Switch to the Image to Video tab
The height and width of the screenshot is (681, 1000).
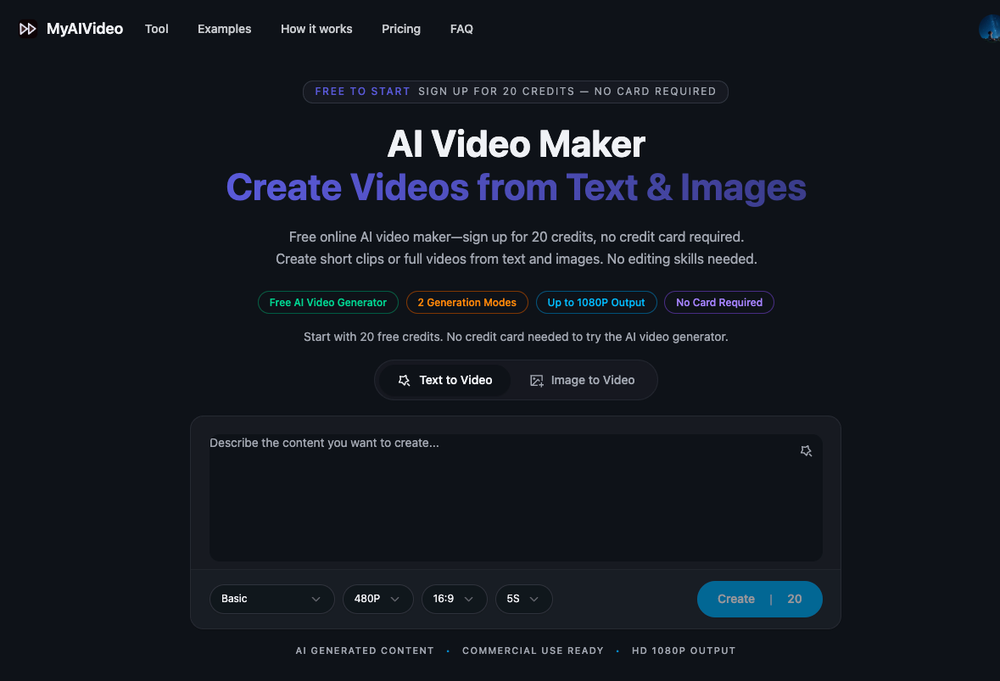(x=582, y=380)
